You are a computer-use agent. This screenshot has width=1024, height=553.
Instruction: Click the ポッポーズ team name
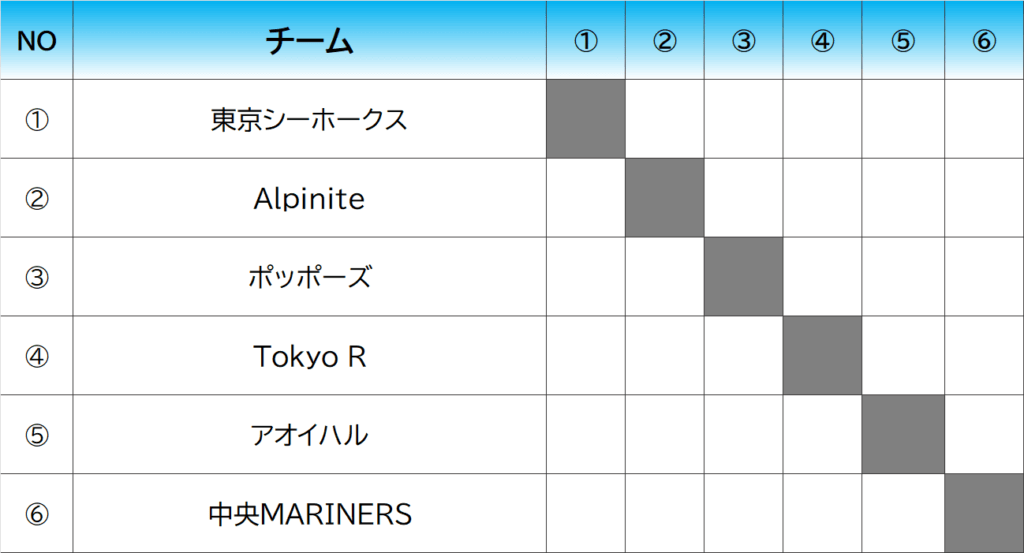(x=309, y=278)
